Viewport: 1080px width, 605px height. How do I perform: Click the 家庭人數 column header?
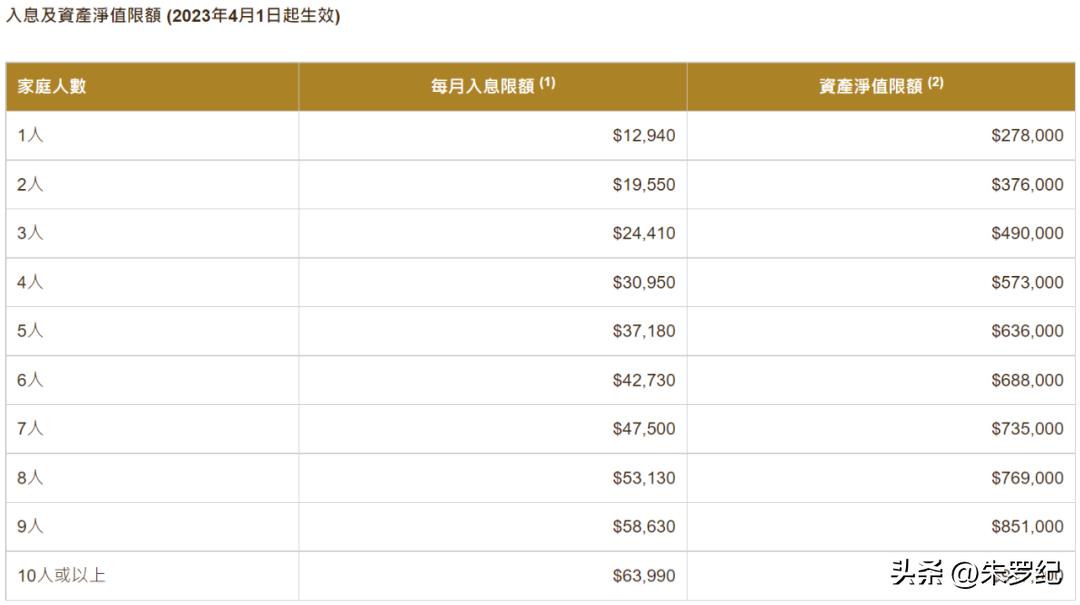click(x=52, y=86)
